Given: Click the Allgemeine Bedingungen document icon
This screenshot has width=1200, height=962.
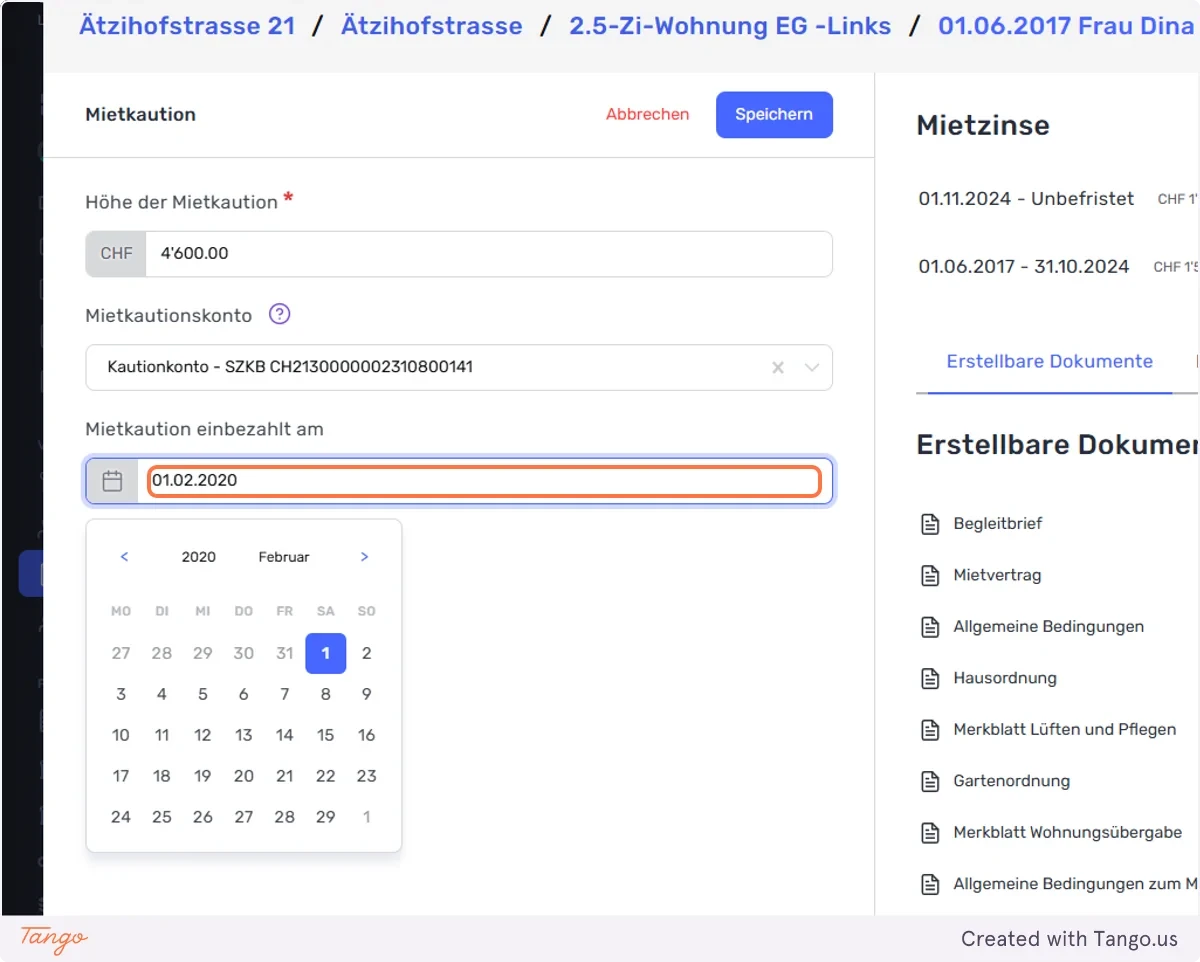Looking at the screenshot, I should click(930, 627).
